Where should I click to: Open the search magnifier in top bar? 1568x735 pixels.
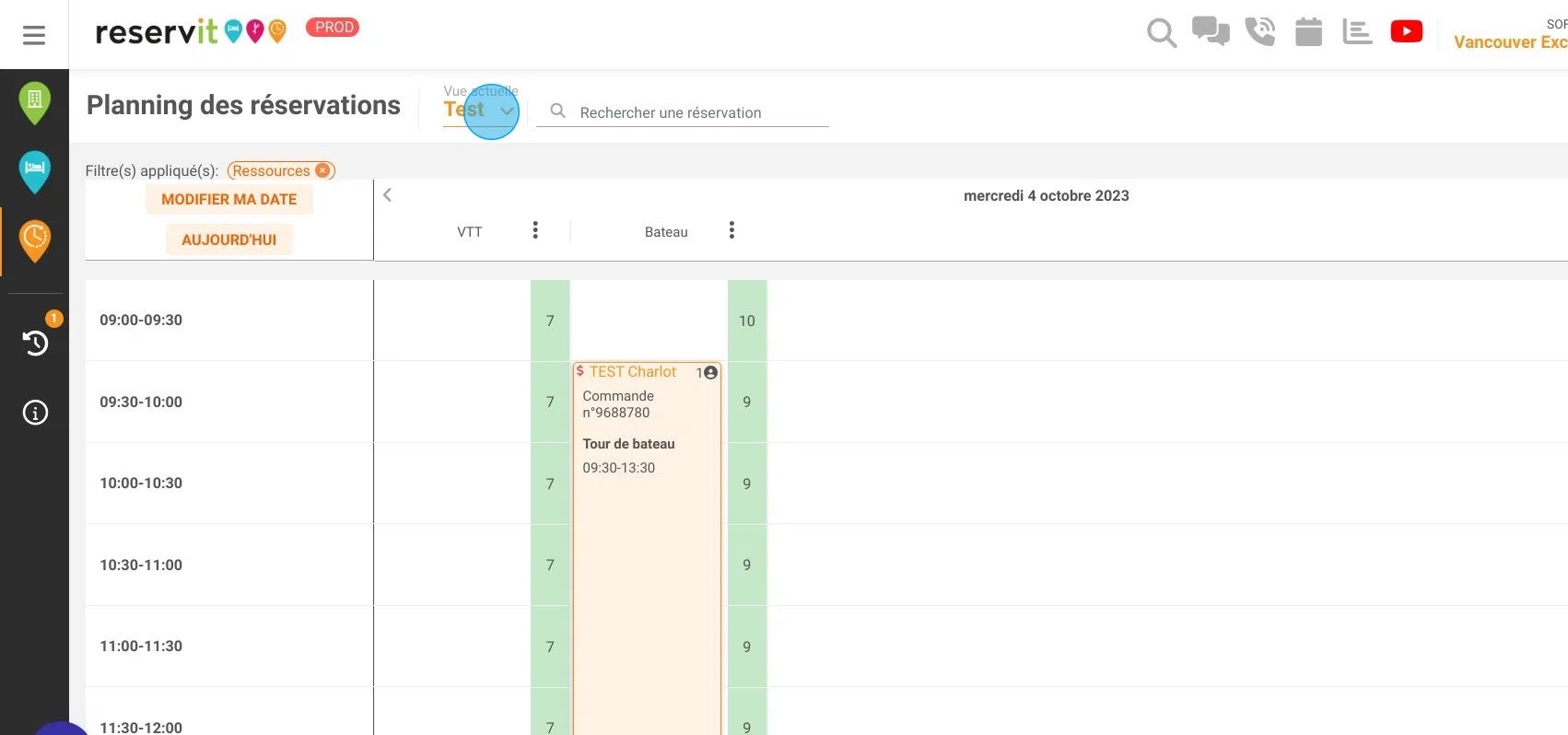click(x=1162, y=33)
